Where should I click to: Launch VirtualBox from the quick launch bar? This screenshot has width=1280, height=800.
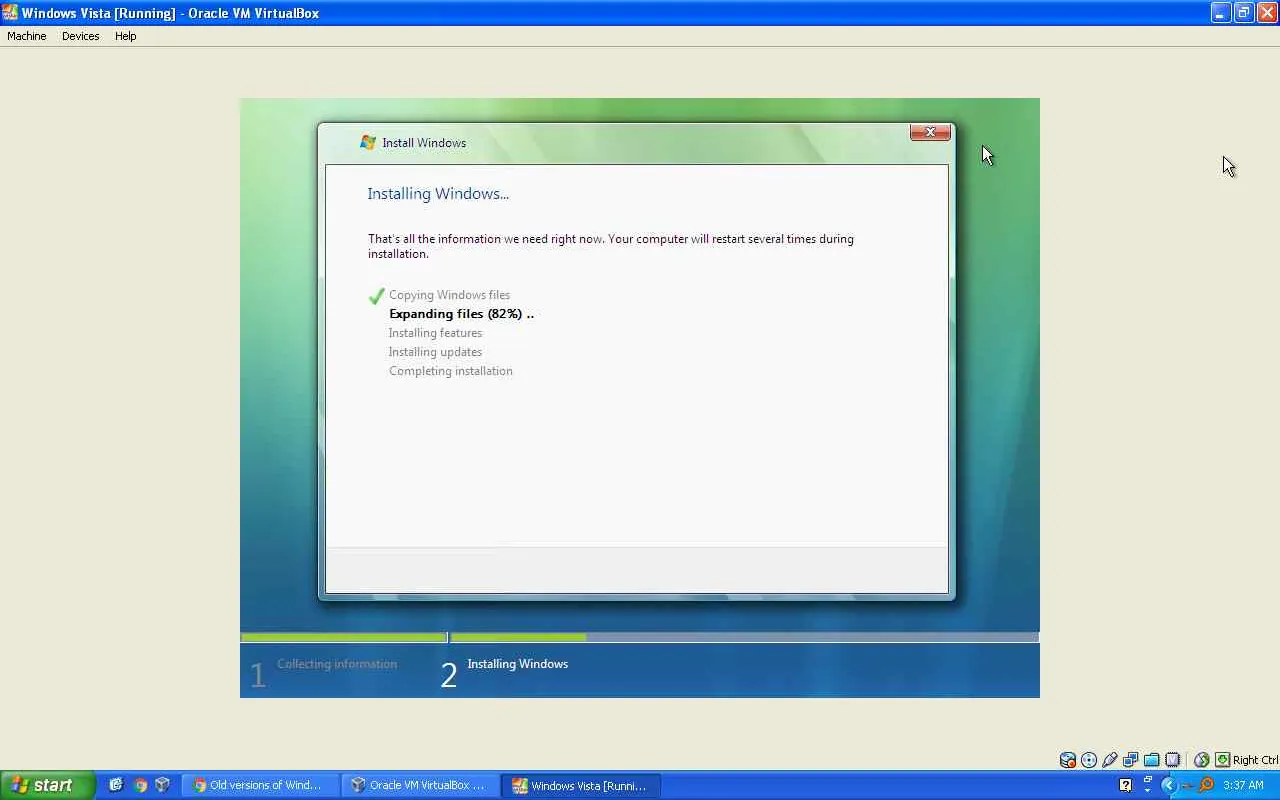point(163,785)
